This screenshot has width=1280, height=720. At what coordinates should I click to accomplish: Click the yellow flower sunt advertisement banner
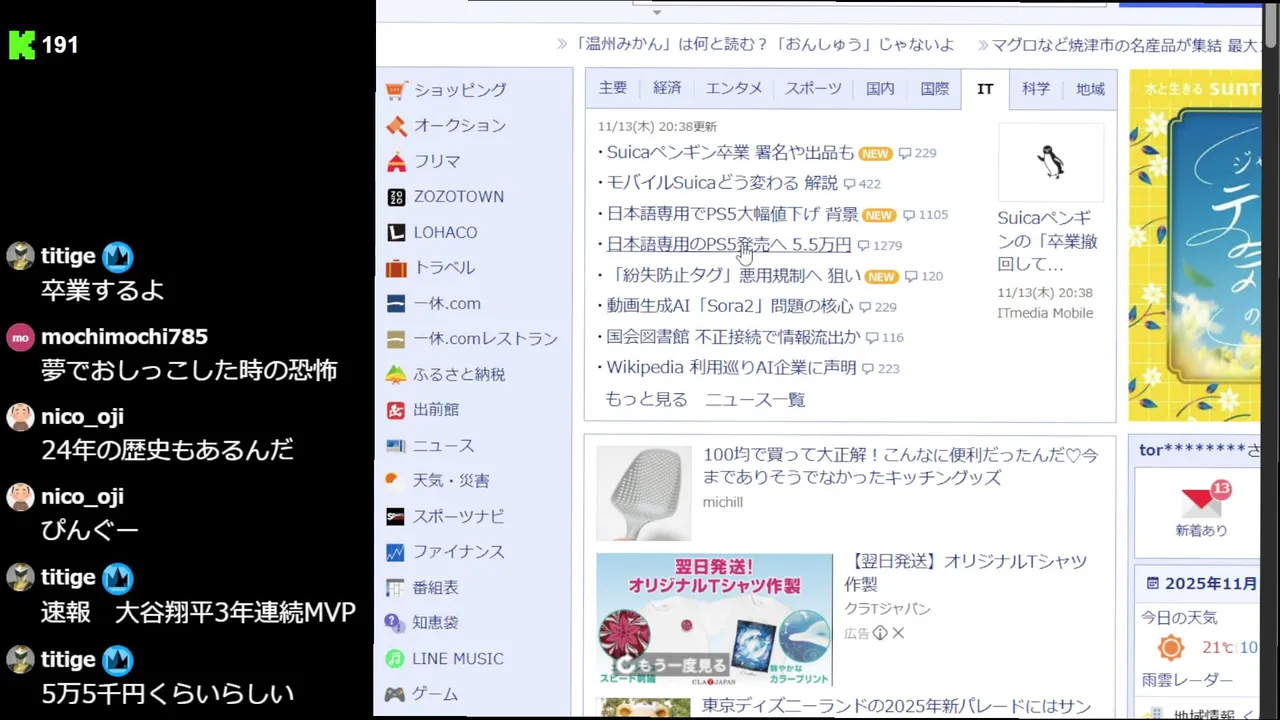[x=1195, y=245]
